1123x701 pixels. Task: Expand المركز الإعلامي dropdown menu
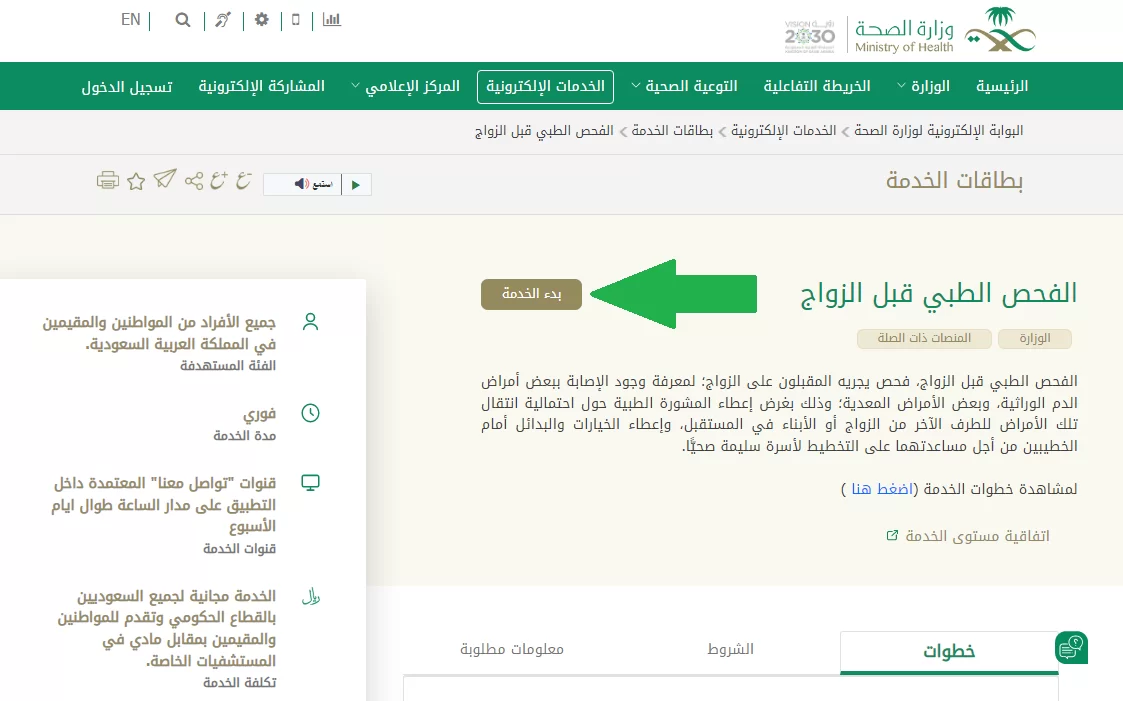(405, 86)
